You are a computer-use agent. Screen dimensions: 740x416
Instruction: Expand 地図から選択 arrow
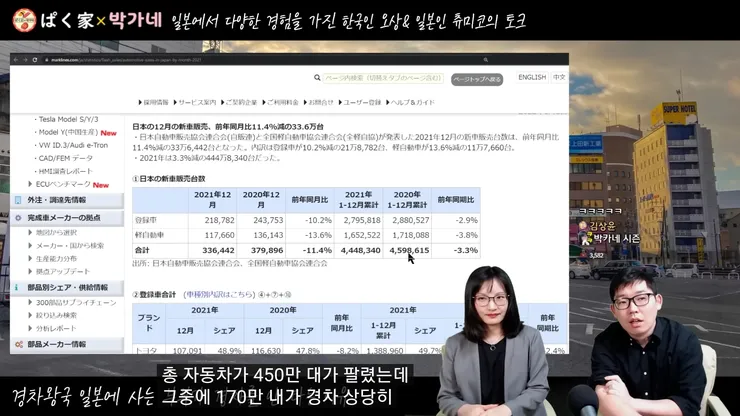30,232
